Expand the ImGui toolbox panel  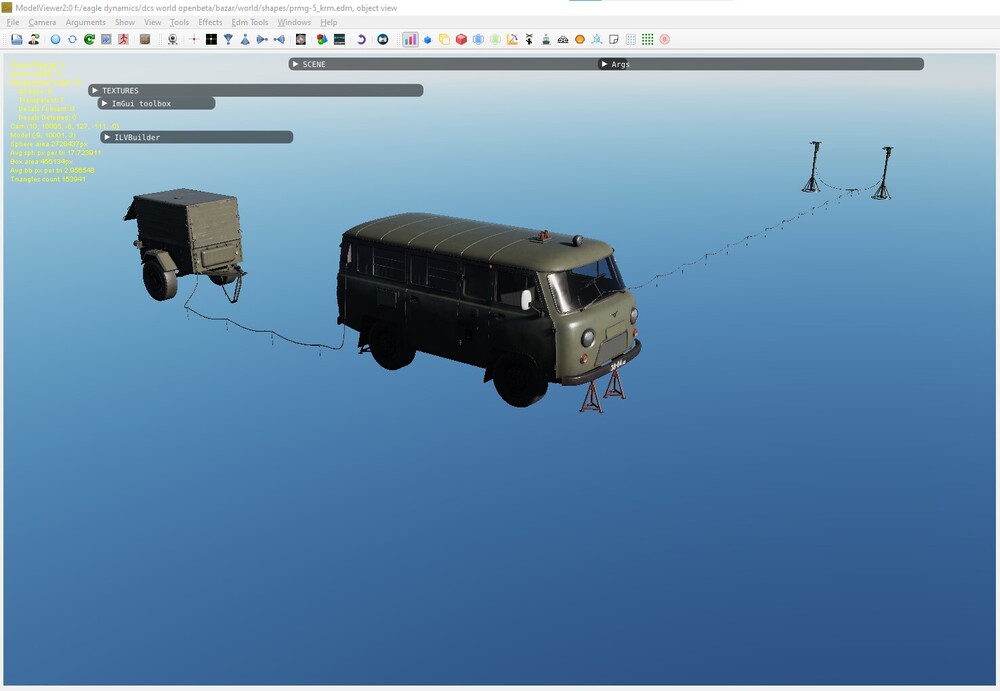105,103
